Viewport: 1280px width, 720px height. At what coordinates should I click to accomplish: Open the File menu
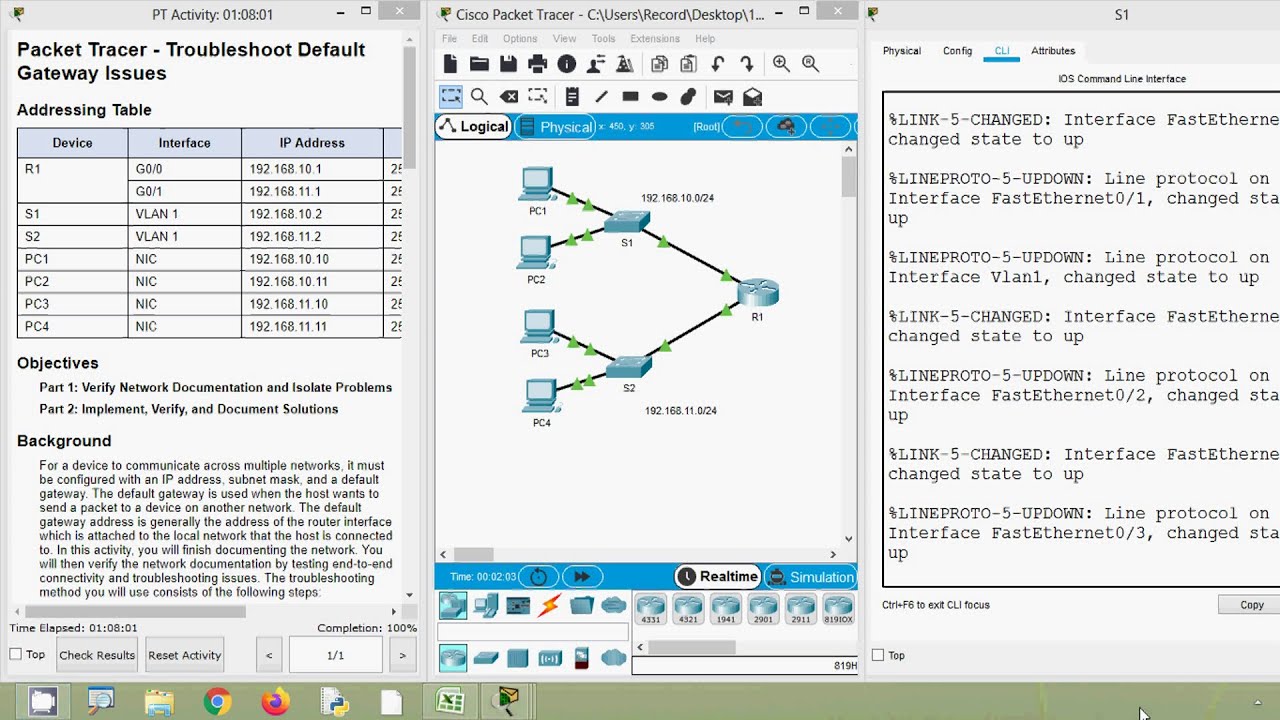[x=449, y=39]
